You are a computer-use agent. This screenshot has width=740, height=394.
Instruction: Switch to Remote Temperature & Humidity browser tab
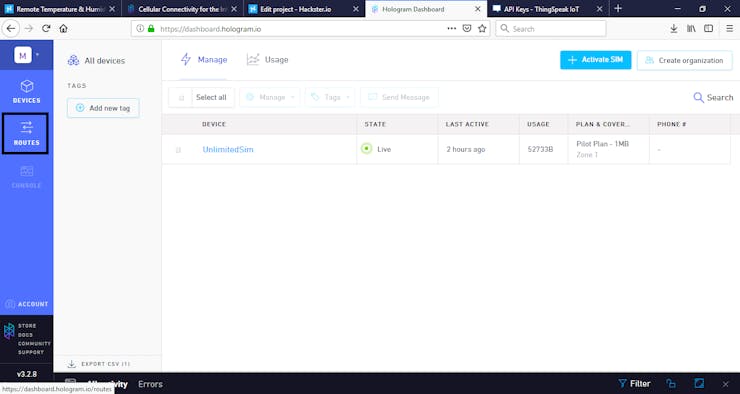(60, 8)
